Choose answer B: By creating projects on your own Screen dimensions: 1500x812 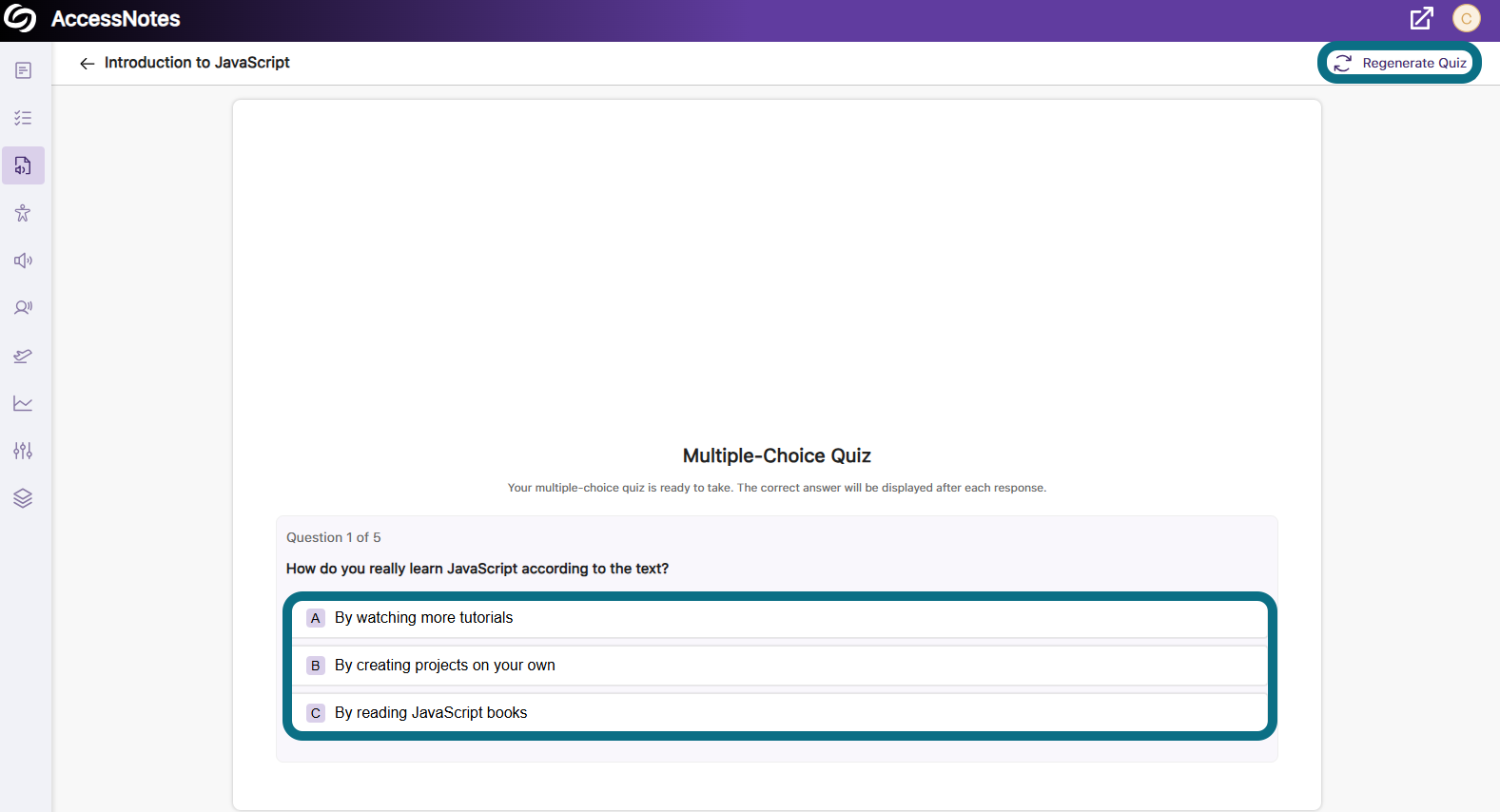[780, 666]
